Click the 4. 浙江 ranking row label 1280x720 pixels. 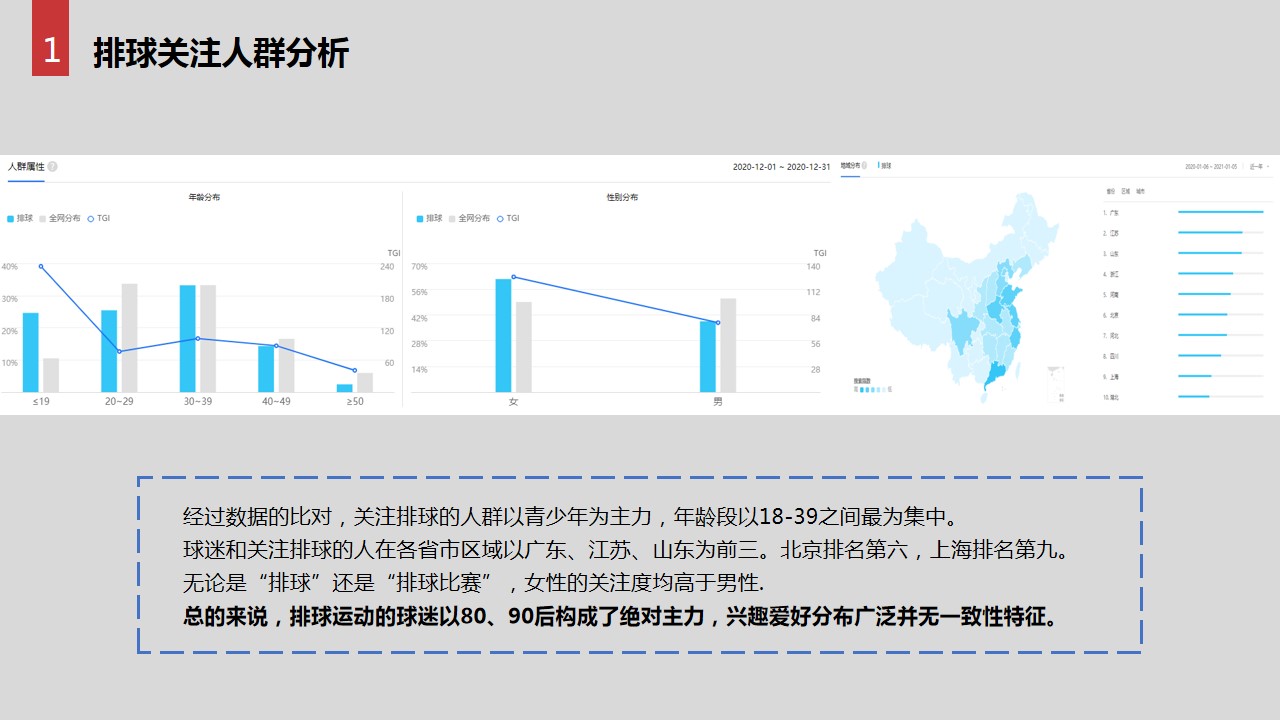point(1111,274)
